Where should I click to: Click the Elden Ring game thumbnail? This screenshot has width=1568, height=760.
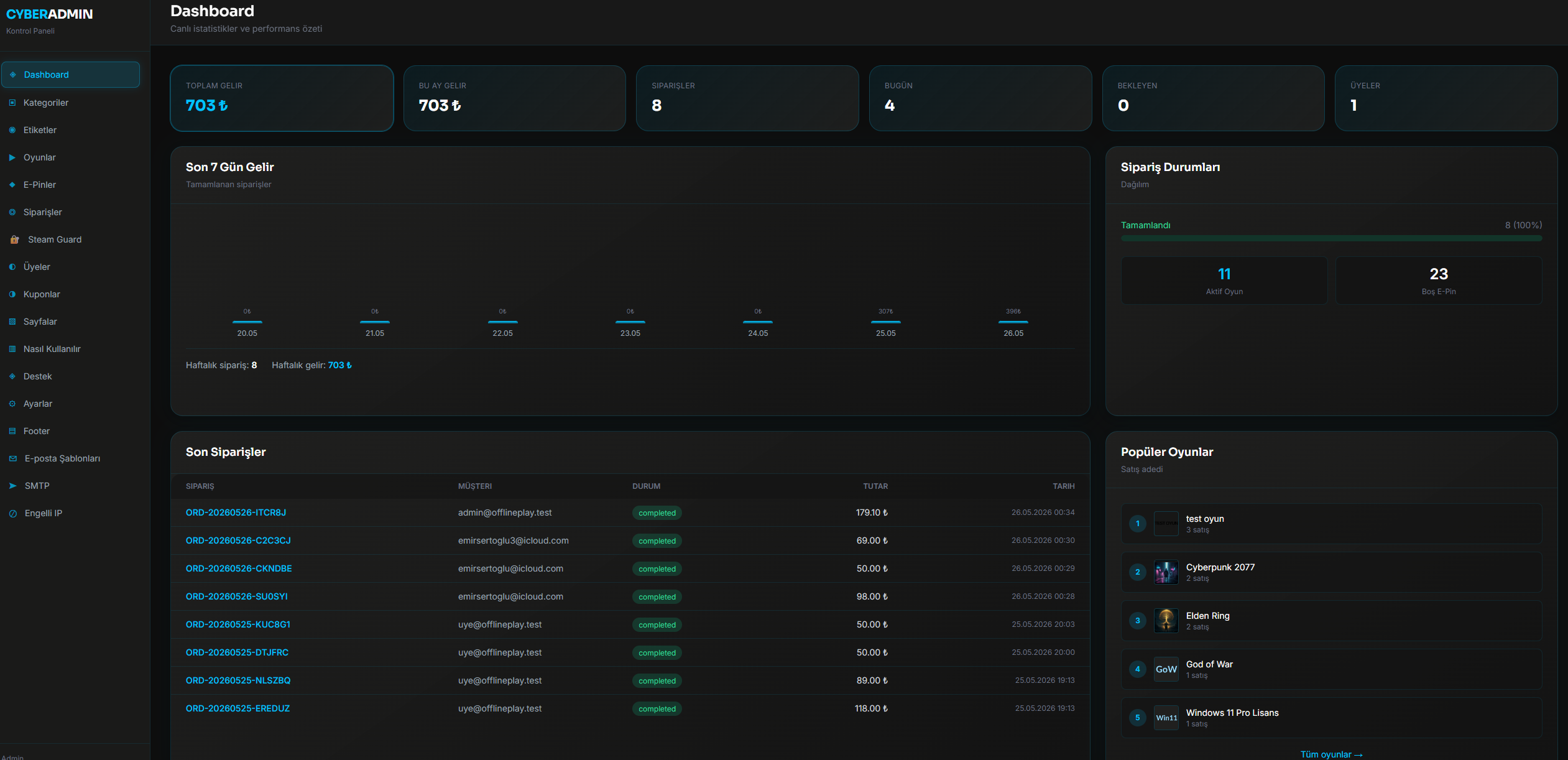(1166, 621)
